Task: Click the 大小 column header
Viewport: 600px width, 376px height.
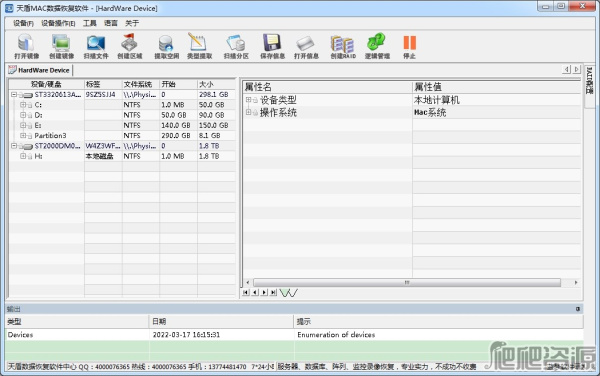Action: [217, 84]
